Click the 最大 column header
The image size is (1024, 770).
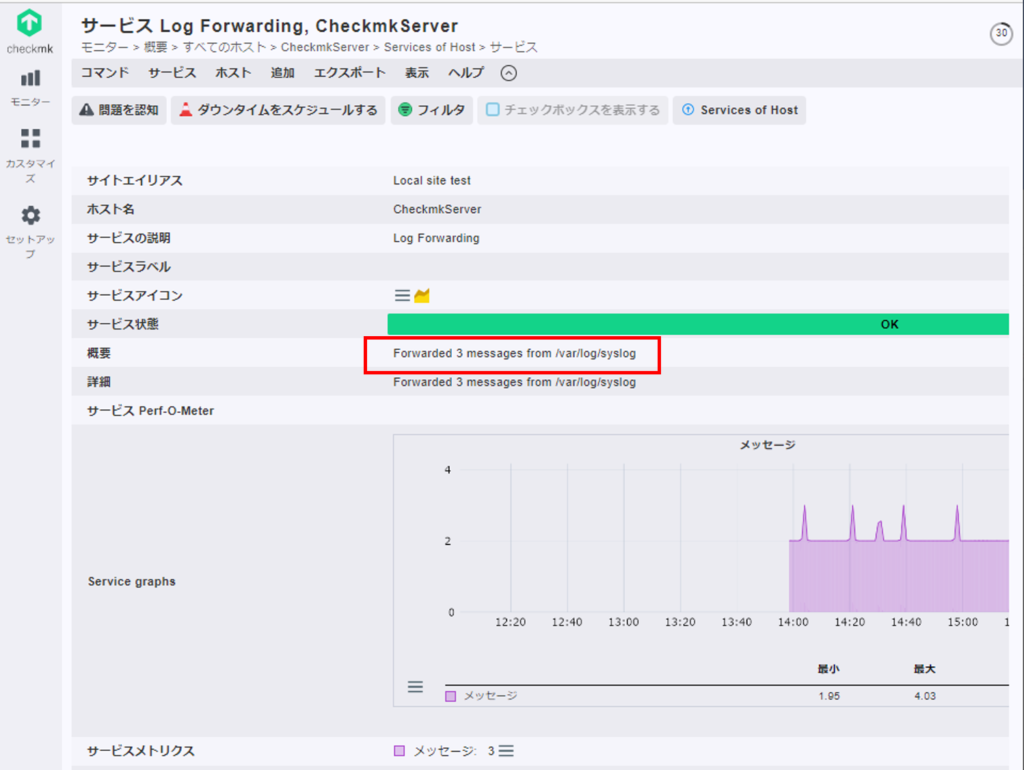point(924,669)
